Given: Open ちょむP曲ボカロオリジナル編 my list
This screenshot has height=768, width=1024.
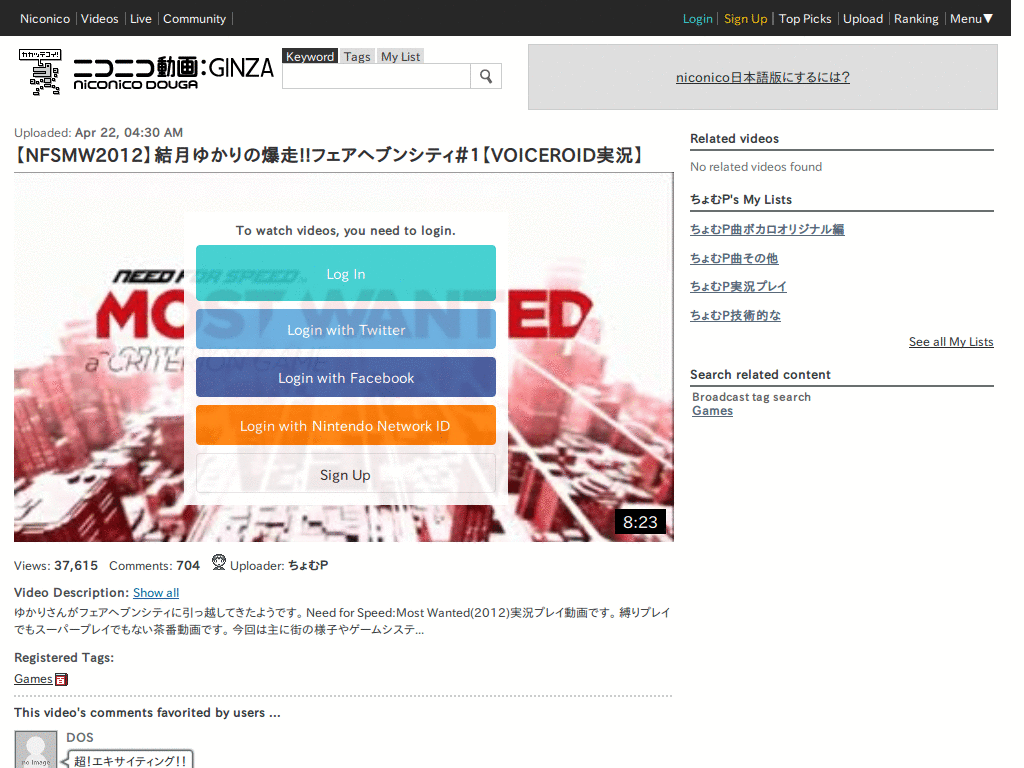Looking at the screenshot, I should (767, 229).
